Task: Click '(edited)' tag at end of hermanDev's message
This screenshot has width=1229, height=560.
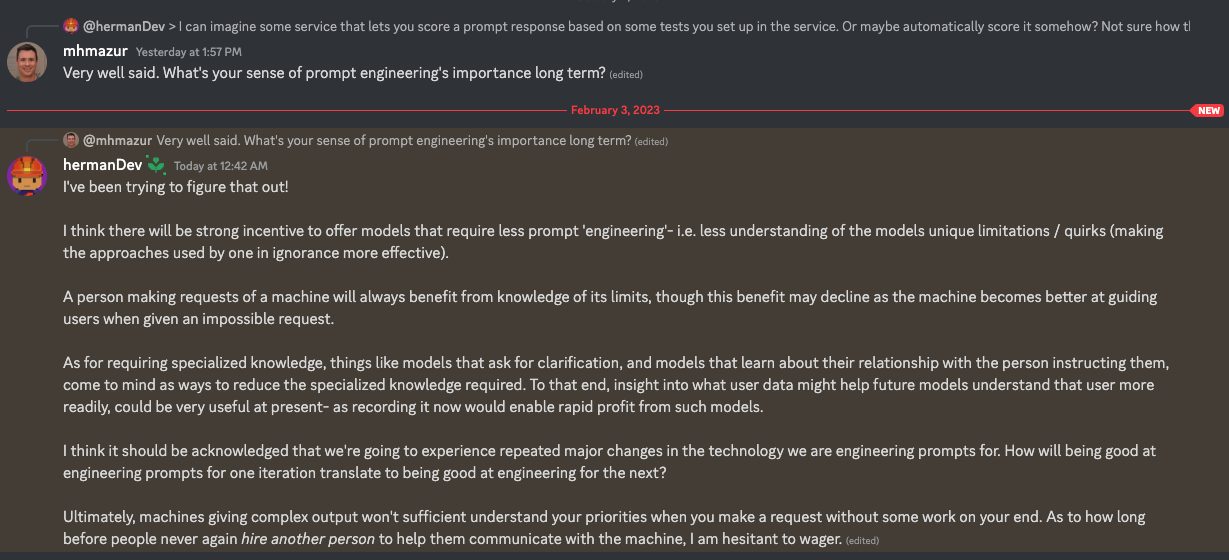Action: 861,540
